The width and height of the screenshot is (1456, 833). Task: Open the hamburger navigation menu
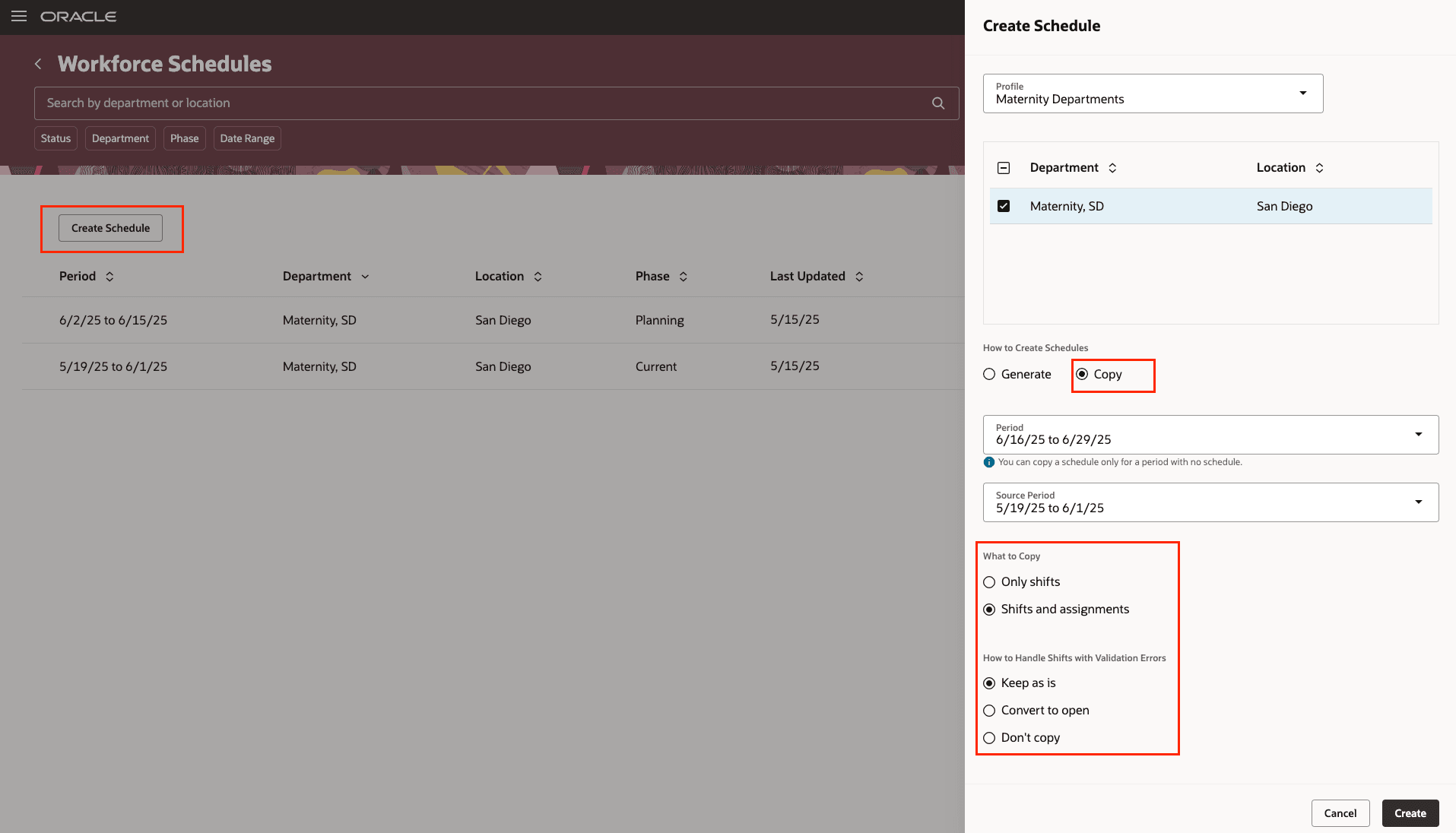pyautogui.click(x=19, y=16)
